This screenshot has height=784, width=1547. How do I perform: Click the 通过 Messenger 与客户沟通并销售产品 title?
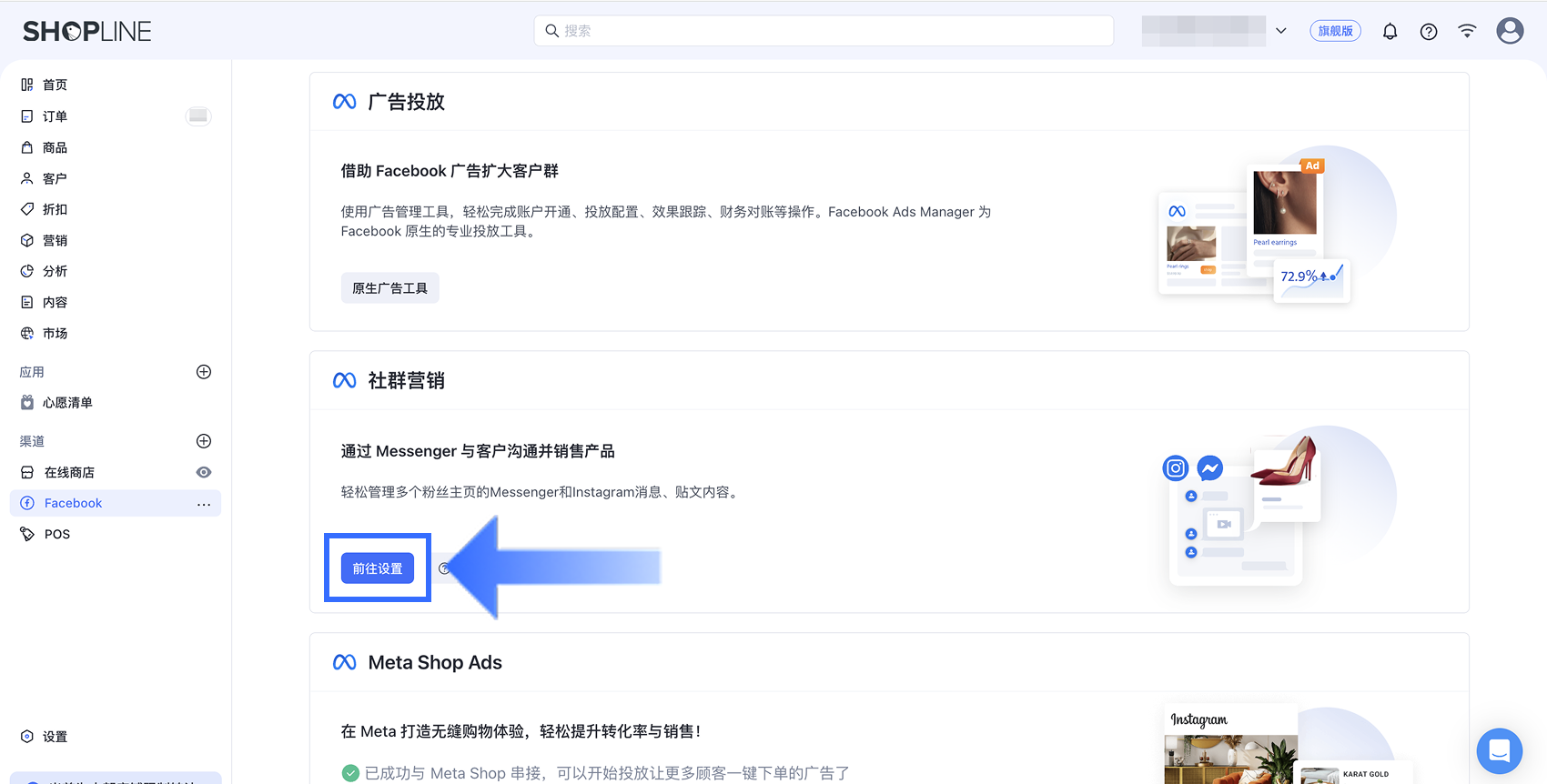coord(478,451)
